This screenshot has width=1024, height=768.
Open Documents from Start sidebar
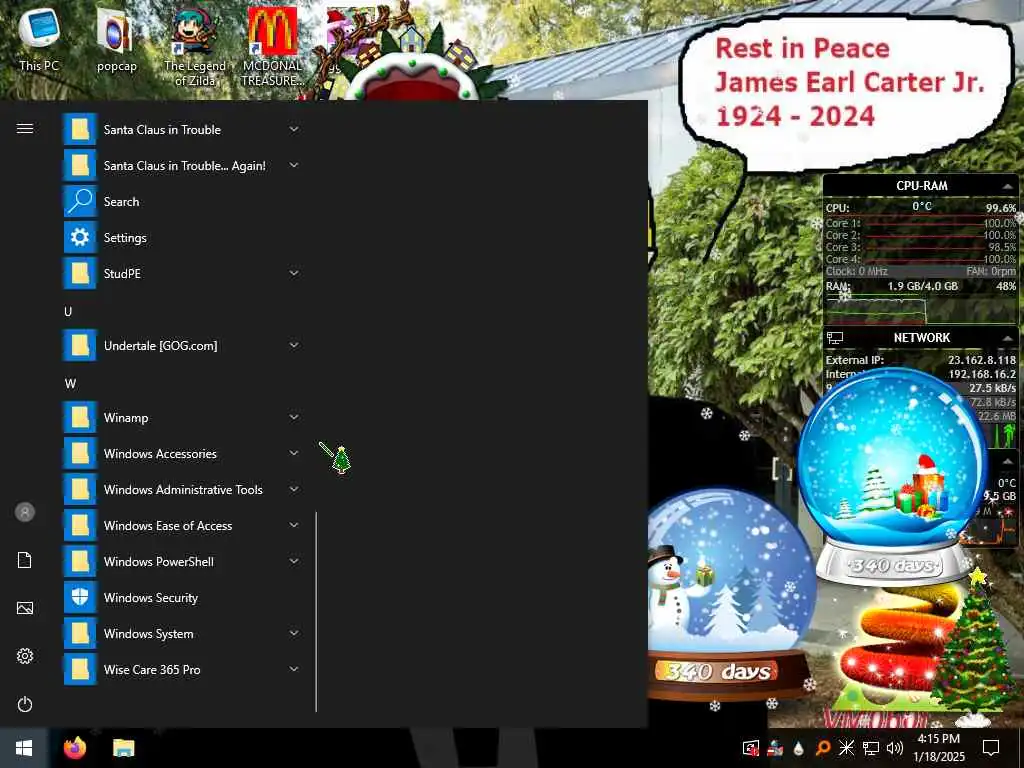[25, 560]
